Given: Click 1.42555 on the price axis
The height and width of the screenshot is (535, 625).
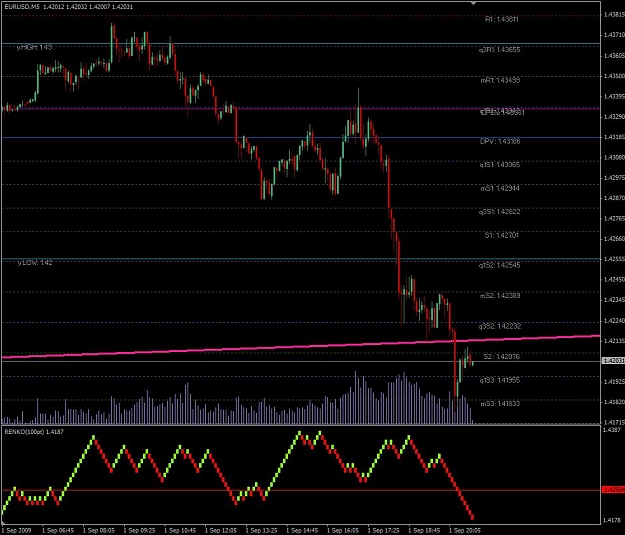Looking at the screenshot, I should pyautogui.click(x=614, y=259).
